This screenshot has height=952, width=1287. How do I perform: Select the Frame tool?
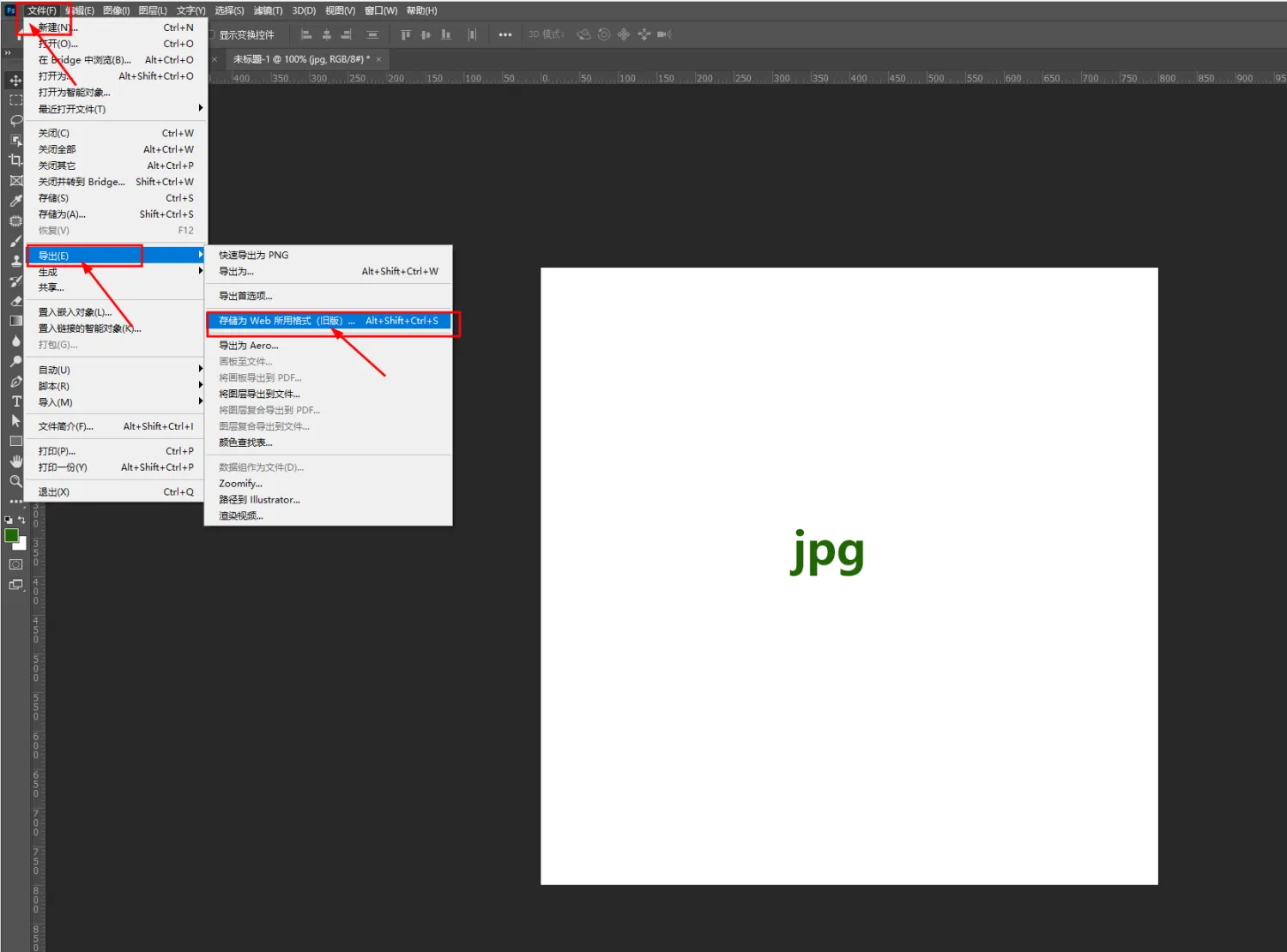(x=15, y=180)
